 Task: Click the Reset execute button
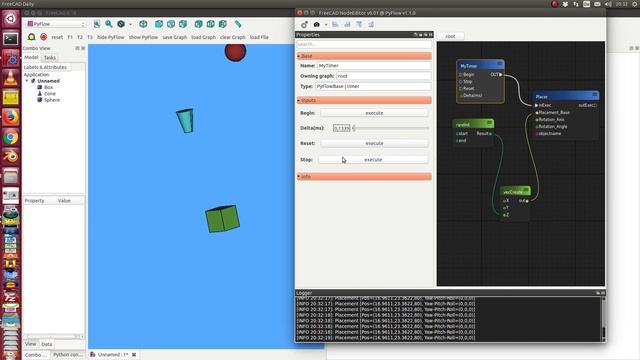tap(374, 144)
